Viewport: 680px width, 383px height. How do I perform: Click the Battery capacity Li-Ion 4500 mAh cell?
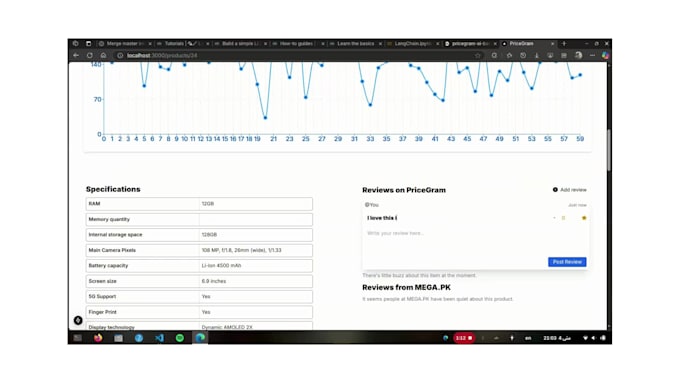(255, 265)
